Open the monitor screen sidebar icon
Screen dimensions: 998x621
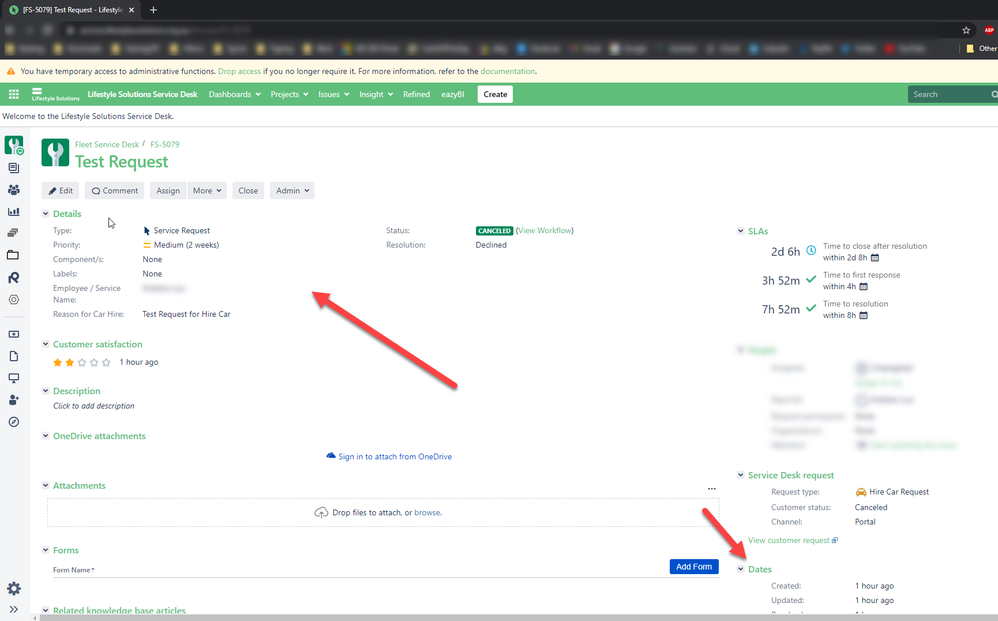(13, 378)
